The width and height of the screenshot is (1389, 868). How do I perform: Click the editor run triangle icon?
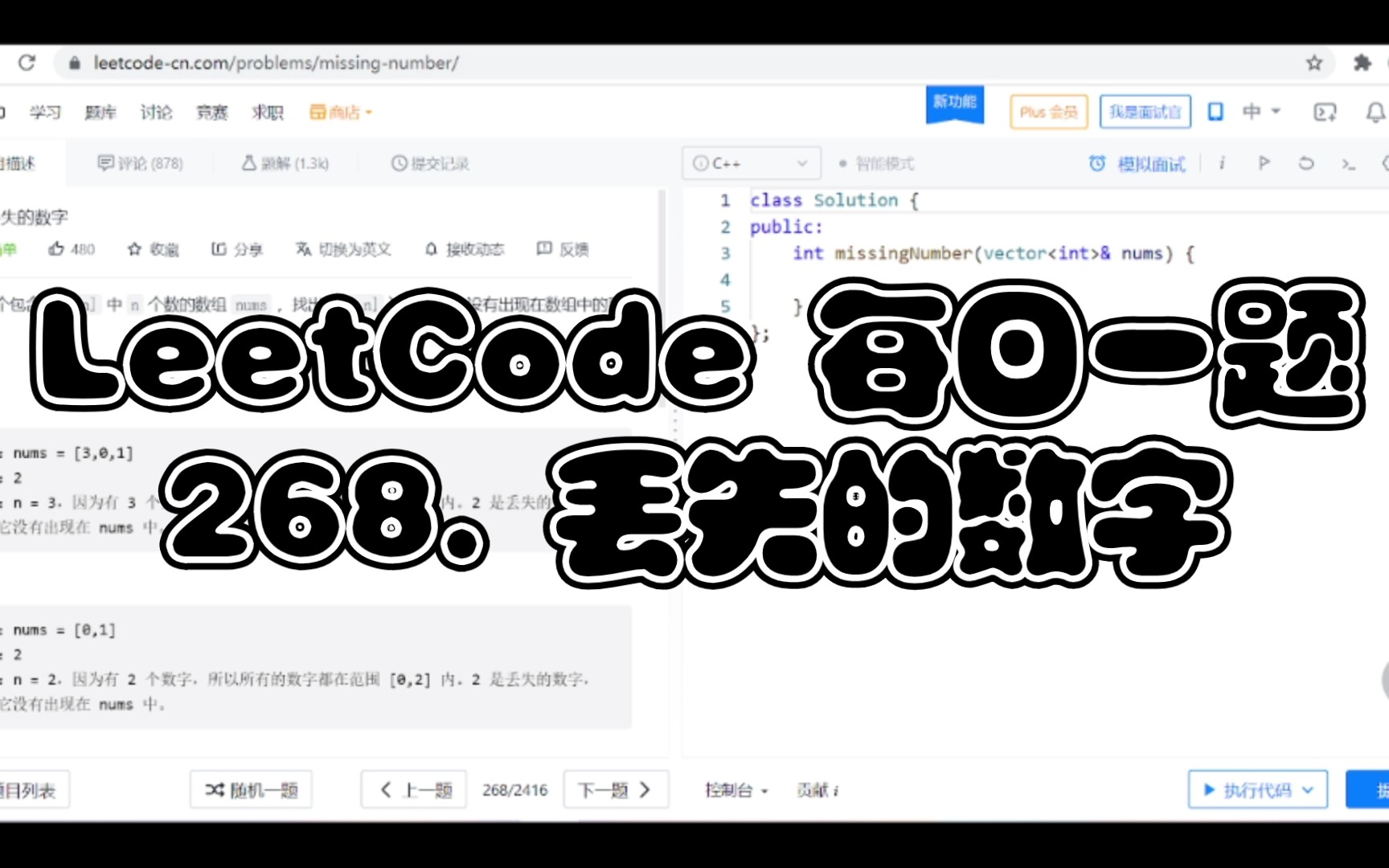[x=1264, y=163]
